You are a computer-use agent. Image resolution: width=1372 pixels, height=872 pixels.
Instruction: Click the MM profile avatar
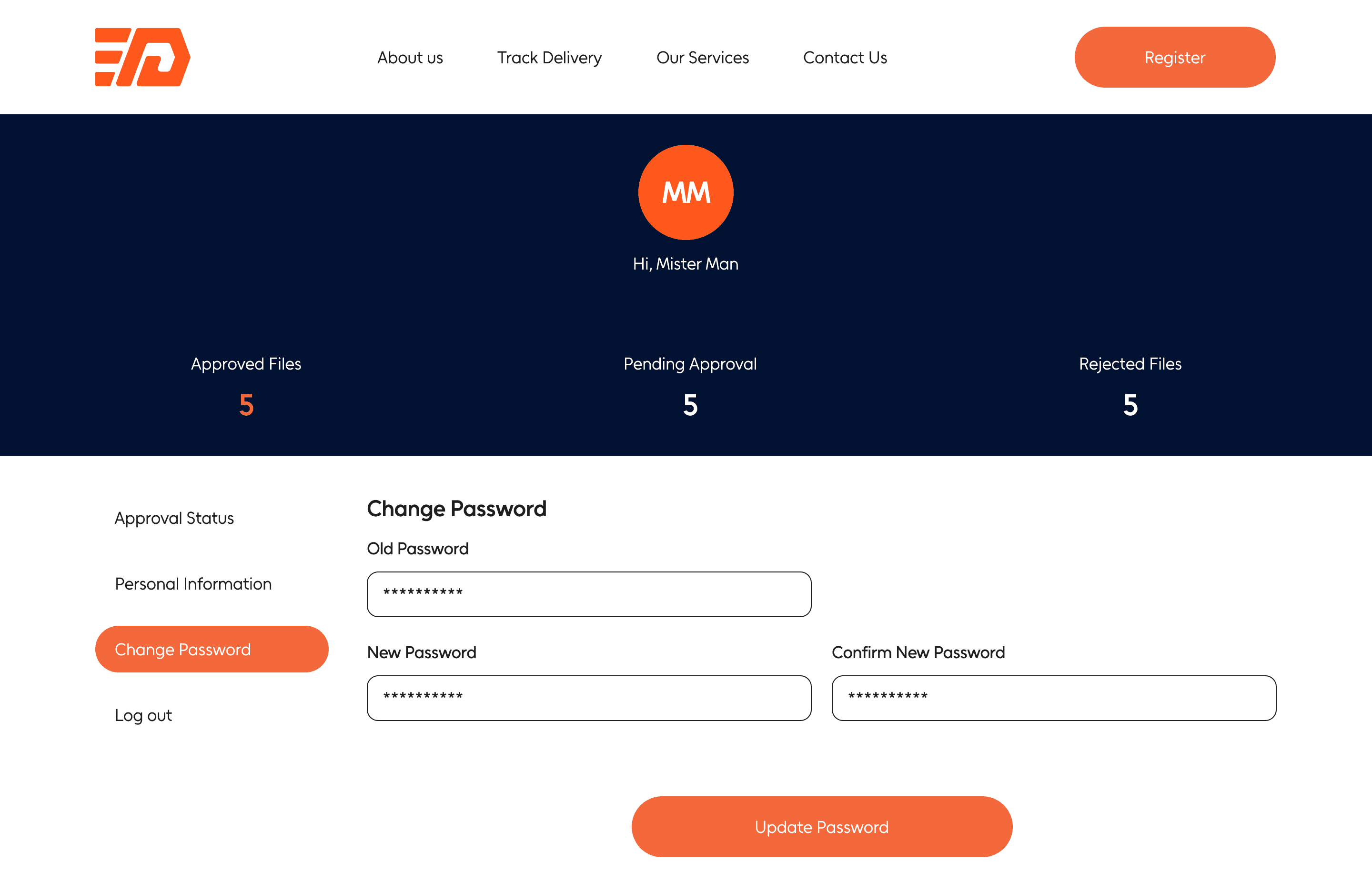coord(686,192)
